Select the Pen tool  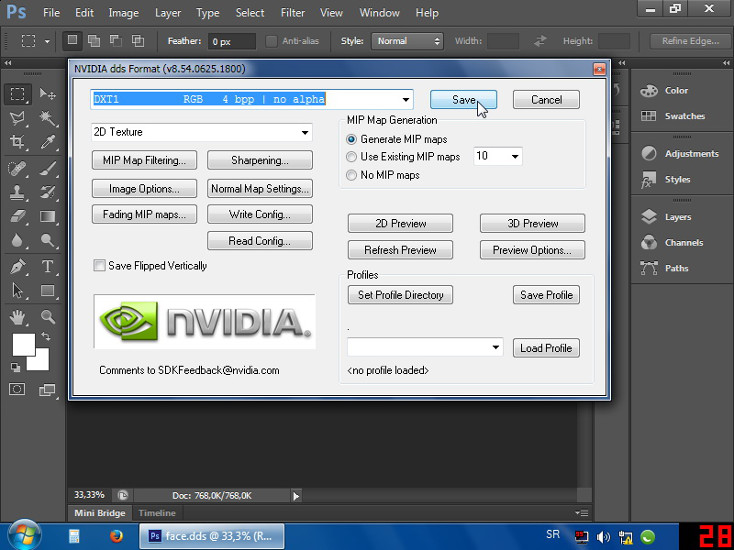coord(18,266)
